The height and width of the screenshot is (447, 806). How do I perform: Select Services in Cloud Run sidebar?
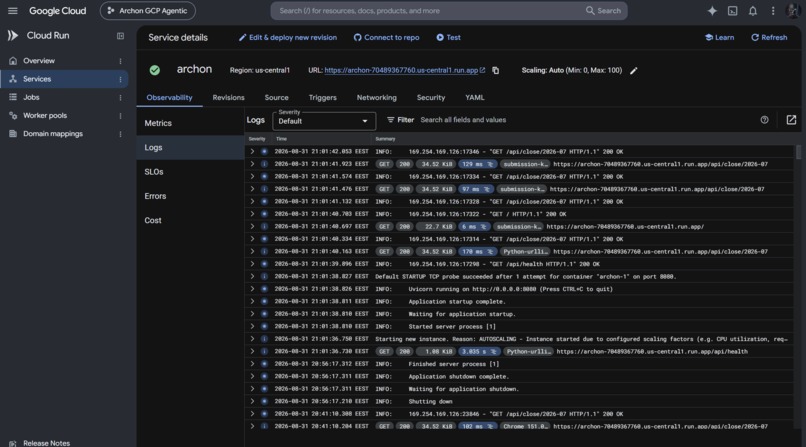click(37, 79)
